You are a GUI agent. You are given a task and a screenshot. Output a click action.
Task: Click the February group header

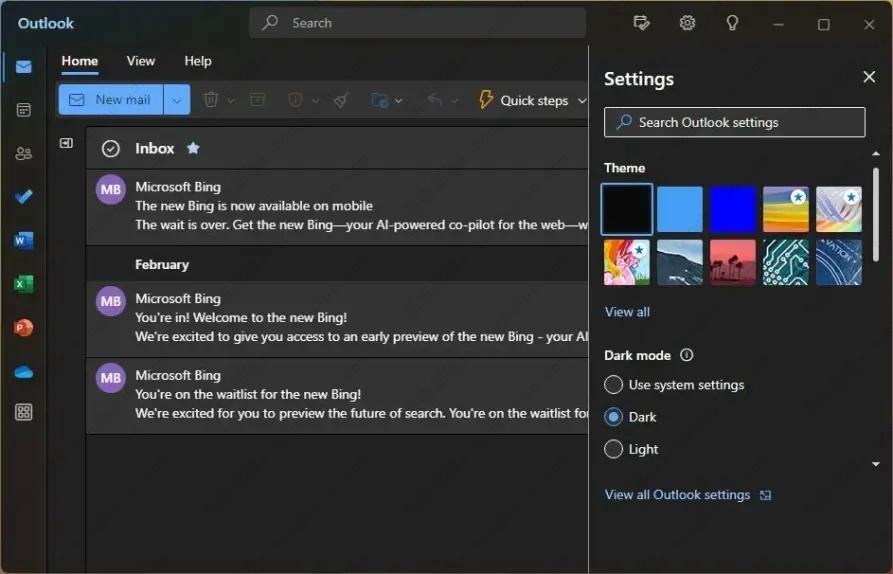click(337, 264)
